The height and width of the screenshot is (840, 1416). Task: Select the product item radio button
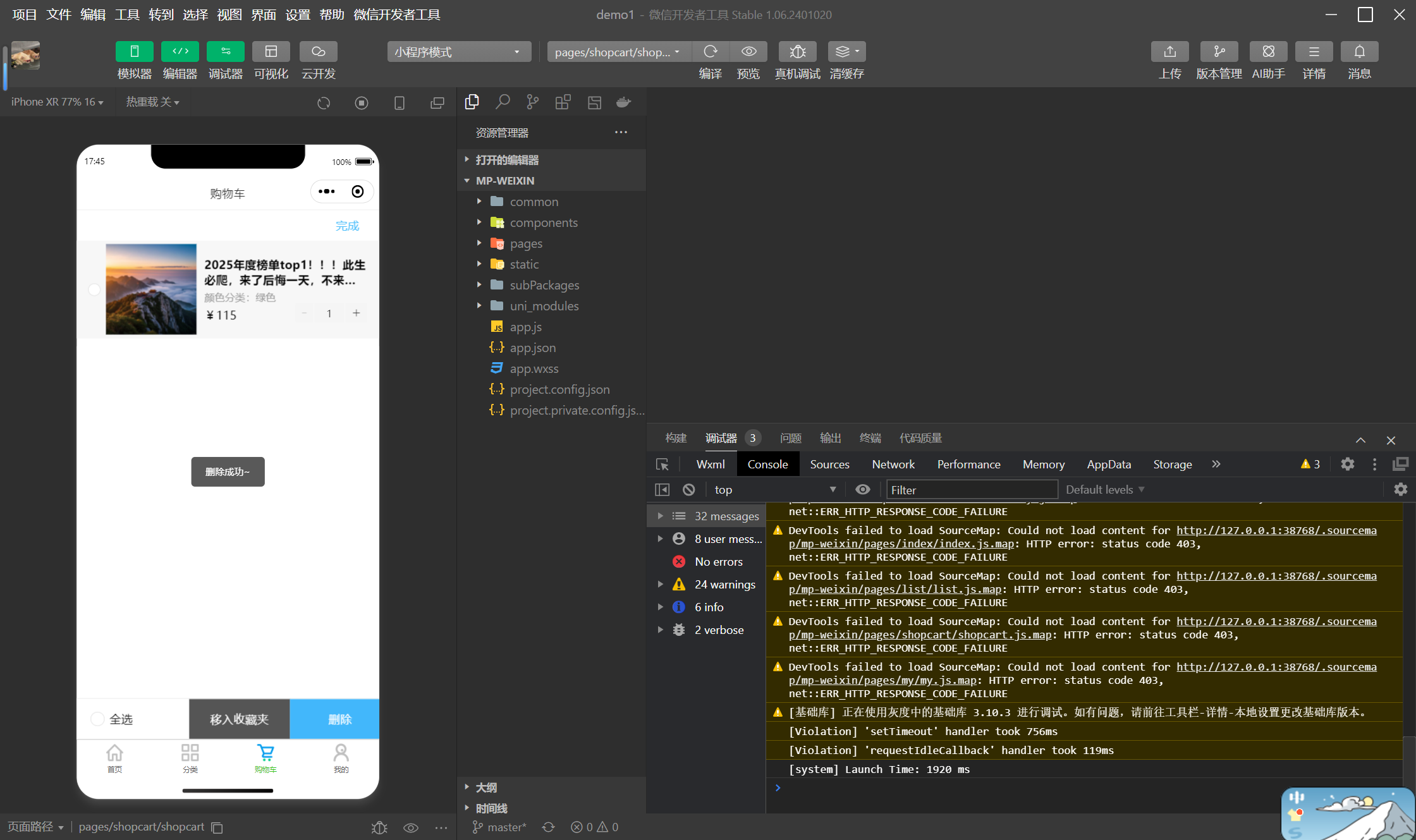(x=94, y=289)
